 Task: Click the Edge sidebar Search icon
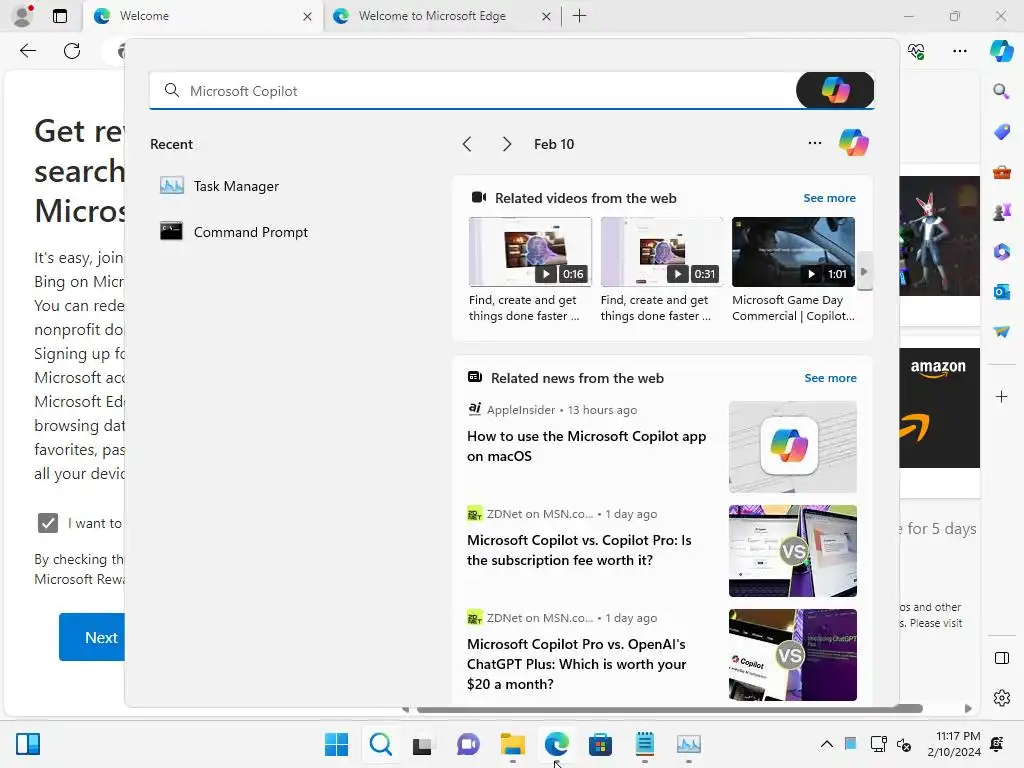click(1001, 91)
